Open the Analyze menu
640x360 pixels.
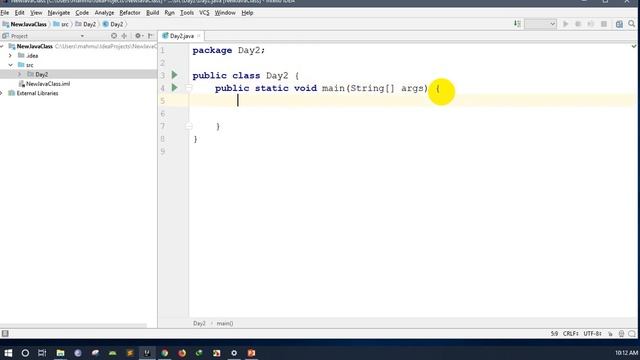[x=104, y=13]
